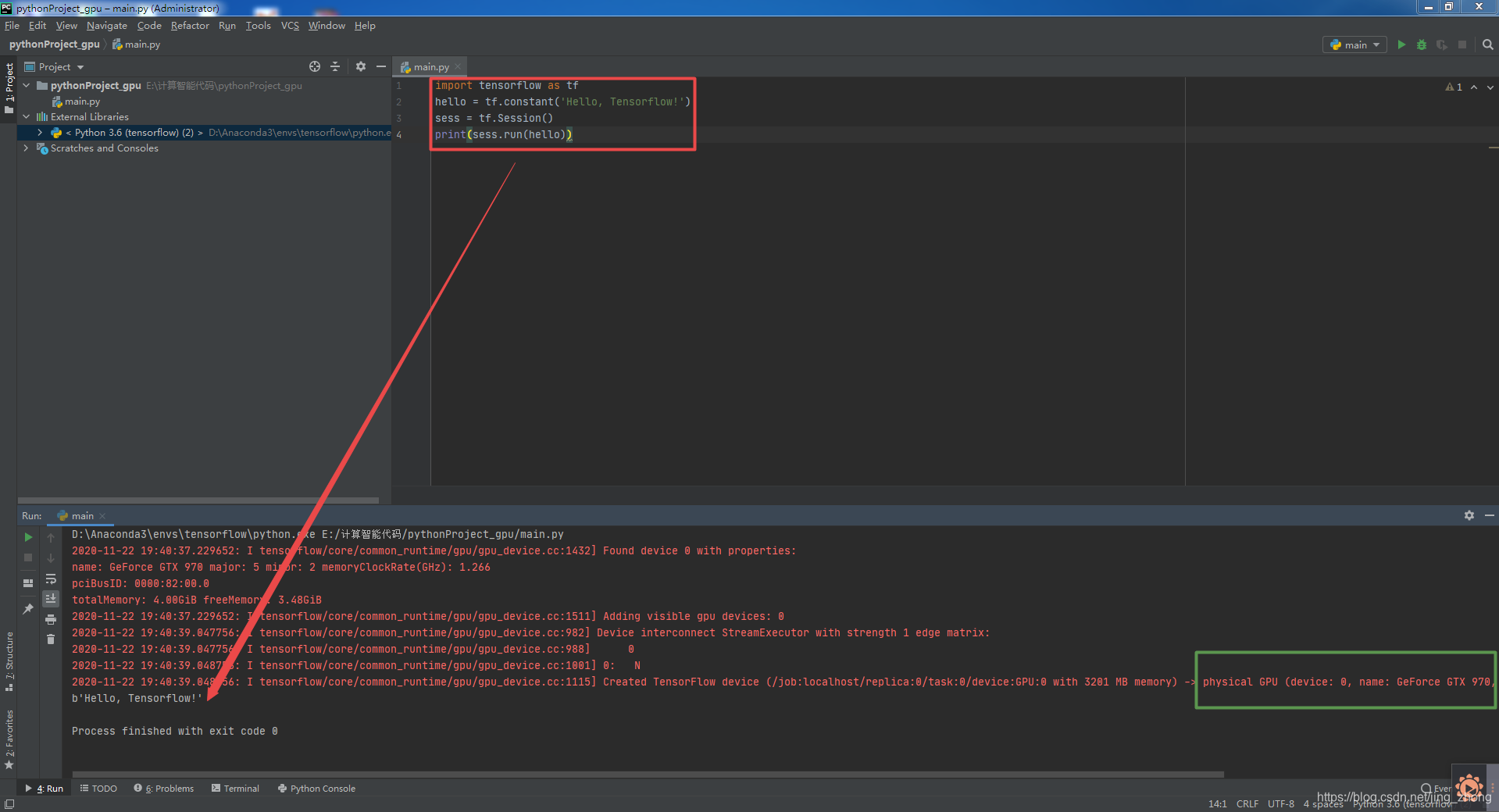Toggle the Structure side tool window

9,661
